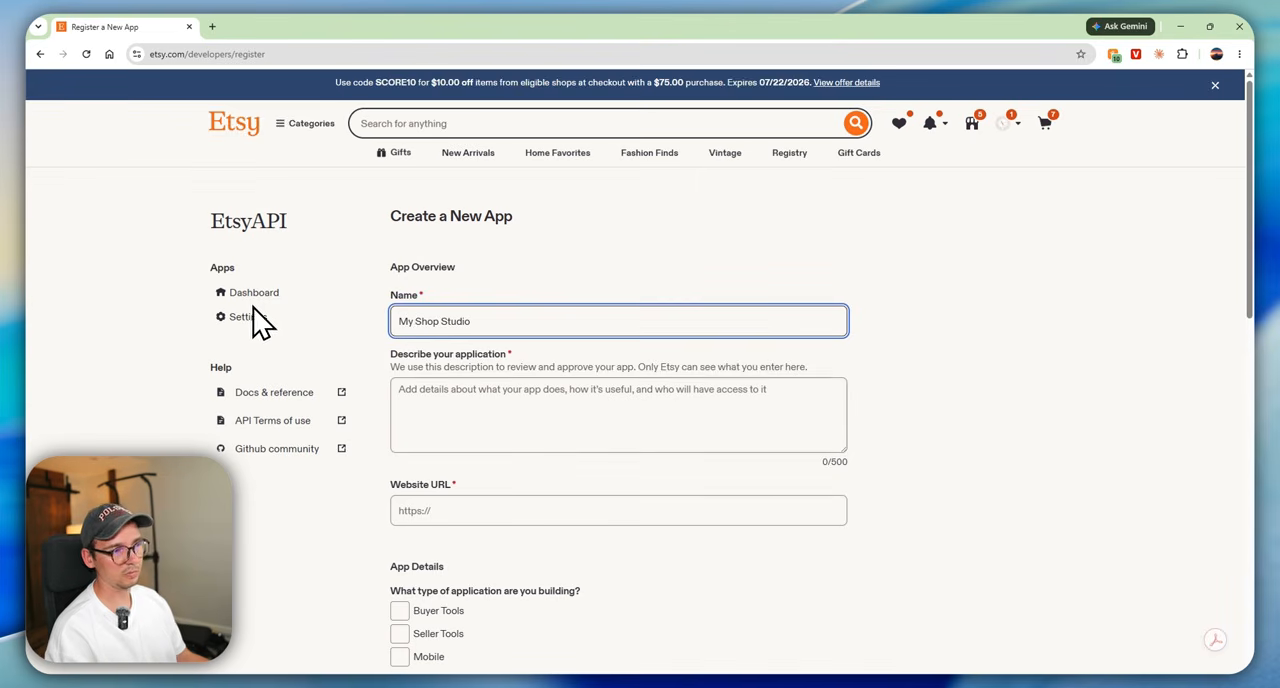
Task: Click the app Name field
Action: 619,321
